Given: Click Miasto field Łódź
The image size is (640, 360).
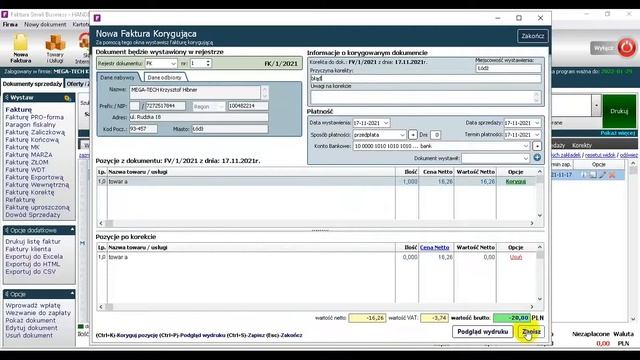Looking at the screenshot, I should (230, 129).
